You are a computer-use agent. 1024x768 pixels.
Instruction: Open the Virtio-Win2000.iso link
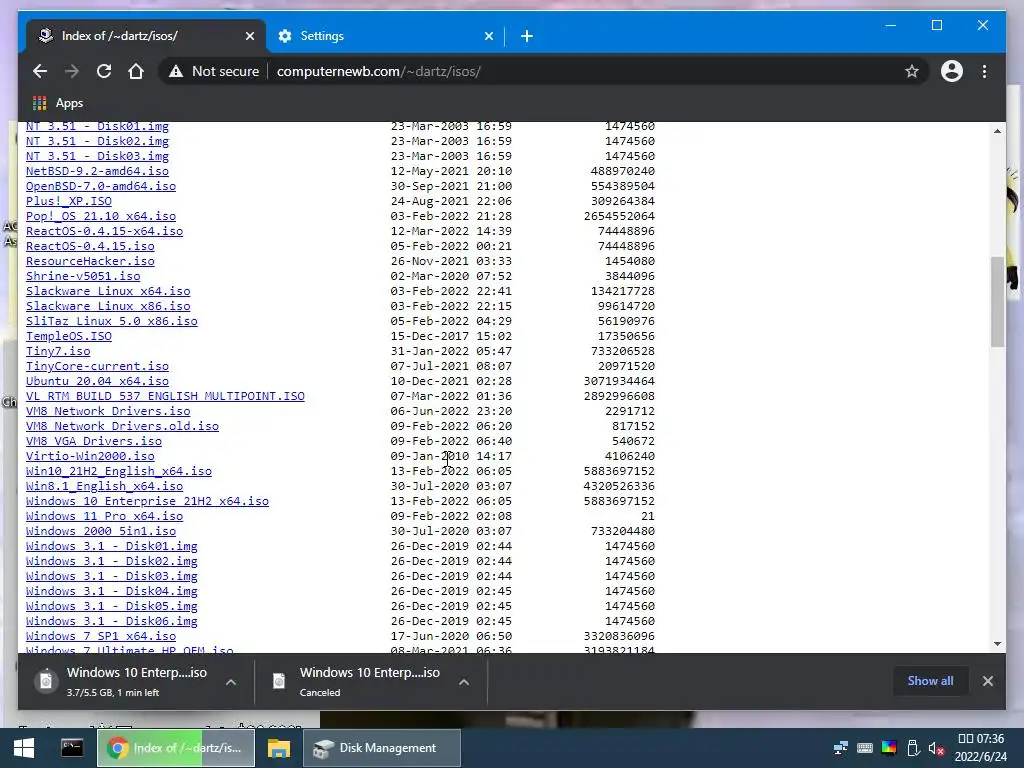coord(90,456)
